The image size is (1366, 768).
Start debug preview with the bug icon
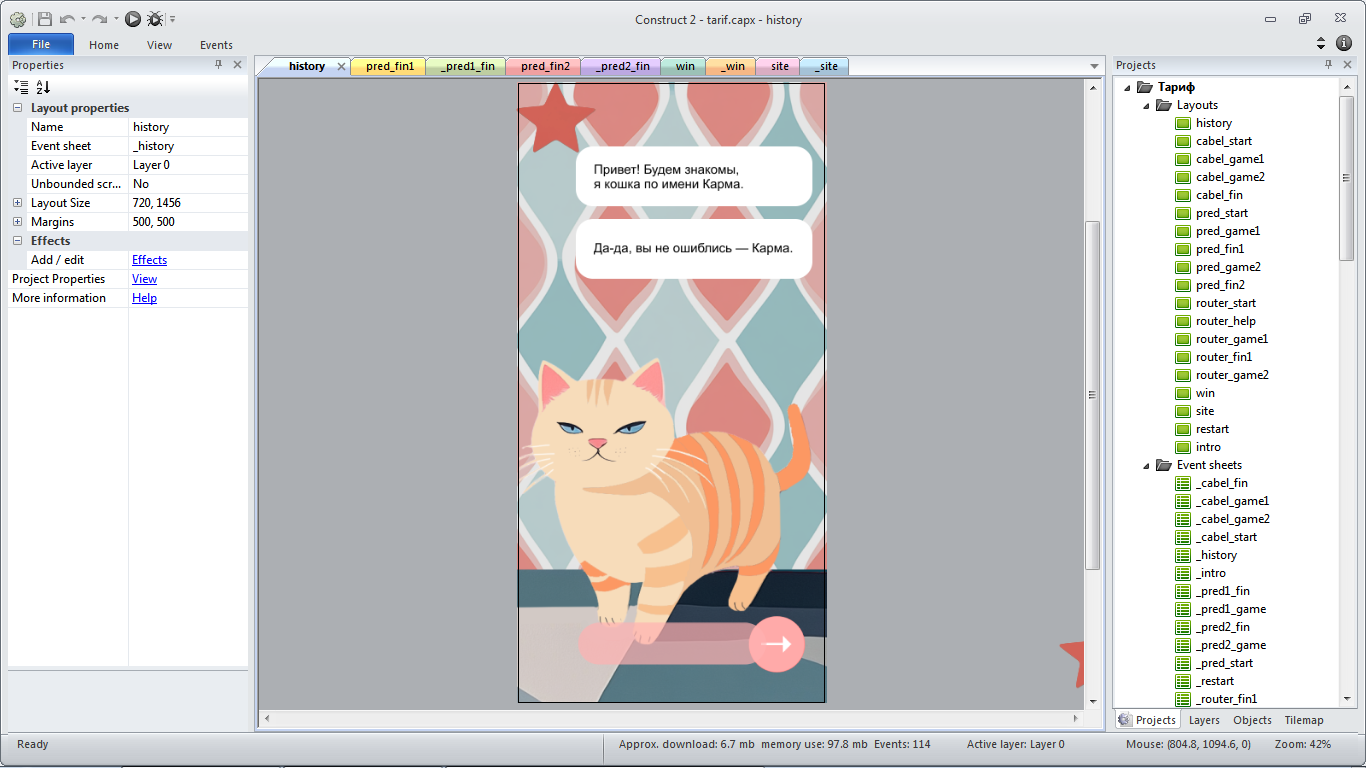tap(155, 19)
